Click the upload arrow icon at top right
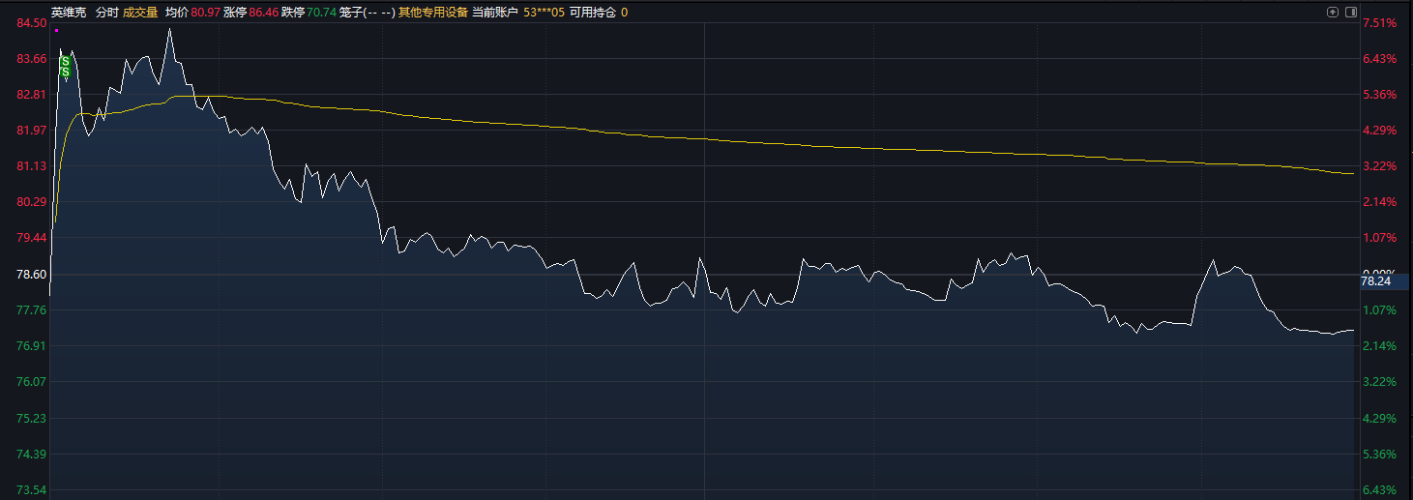 point(1332,12)
